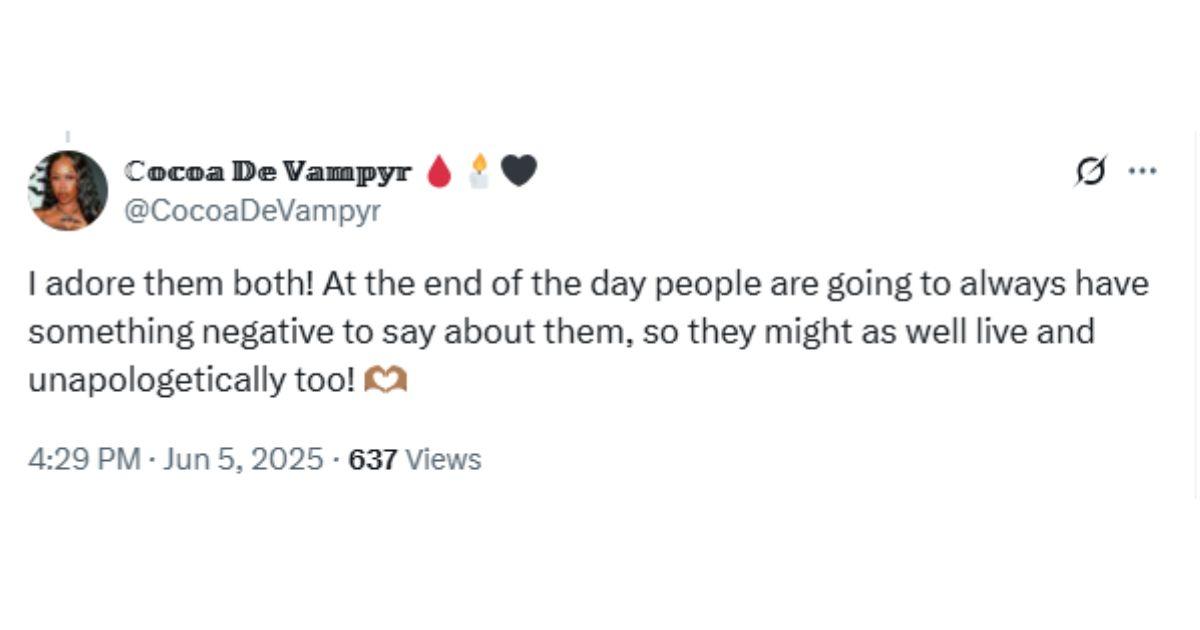Click the phrase "I adore them both!"
1200x630 pixels.
(172, 285)
